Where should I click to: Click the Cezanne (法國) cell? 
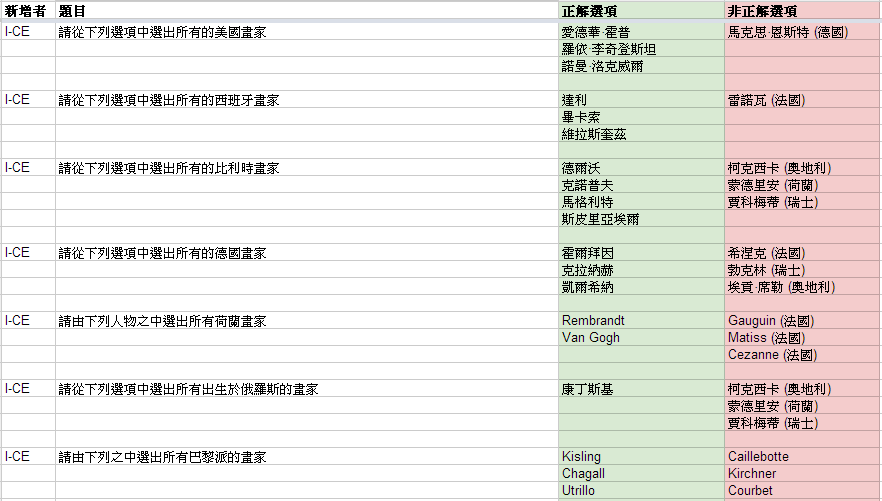click(803, 355)
